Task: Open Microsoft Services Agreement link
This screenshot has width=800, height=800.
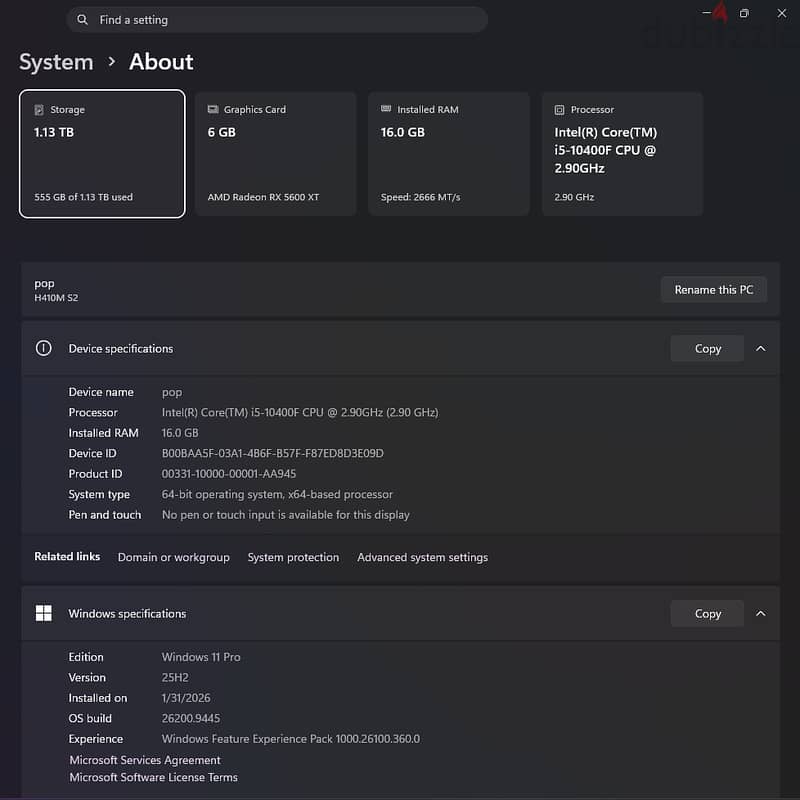Action: [145, 760]
